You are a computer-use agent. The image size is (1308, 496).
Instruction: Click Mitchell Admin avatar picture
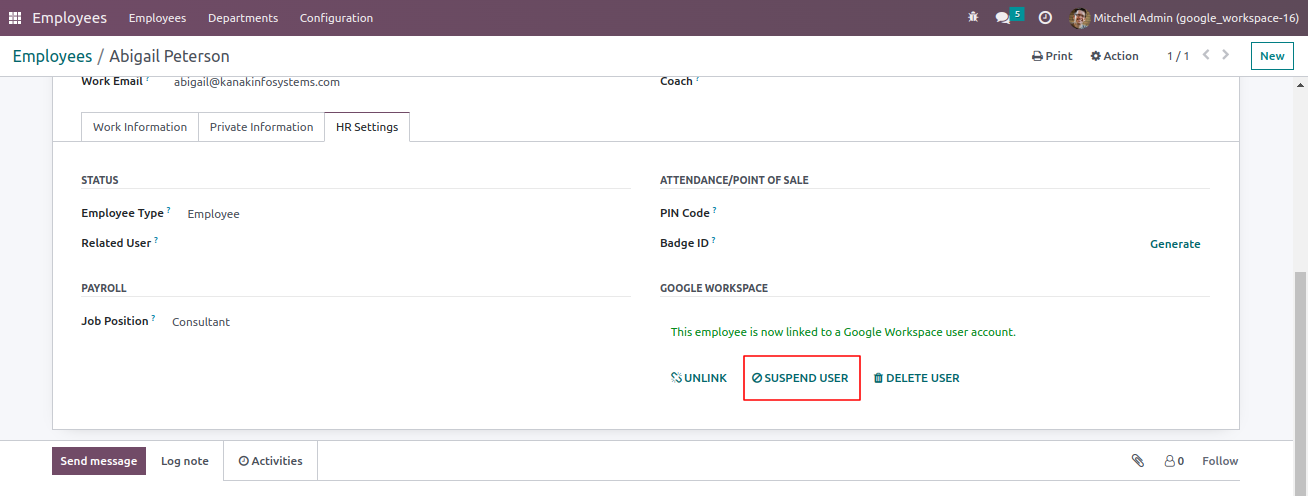pyautogui.click(x=1079, y=18)
